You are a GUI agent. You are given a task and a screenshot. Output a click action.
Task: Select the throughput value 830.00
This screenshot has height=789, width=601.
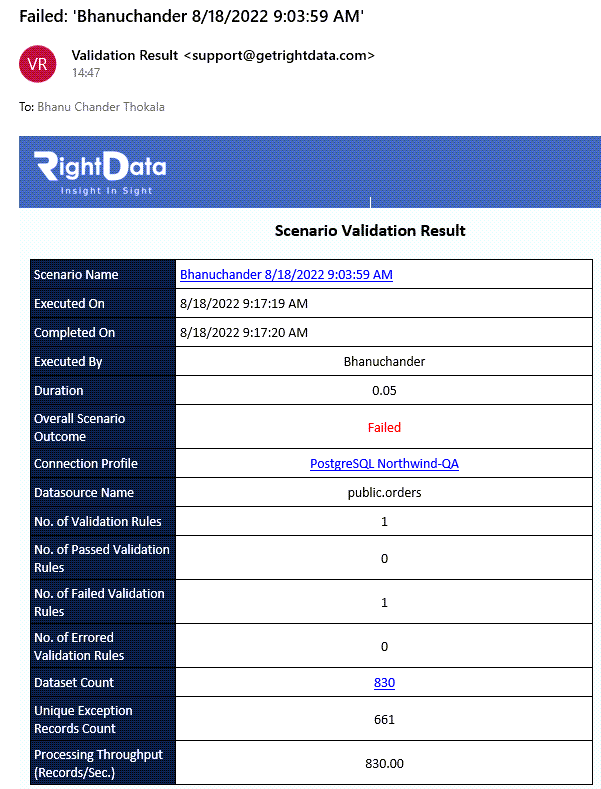tap(384, 763)
